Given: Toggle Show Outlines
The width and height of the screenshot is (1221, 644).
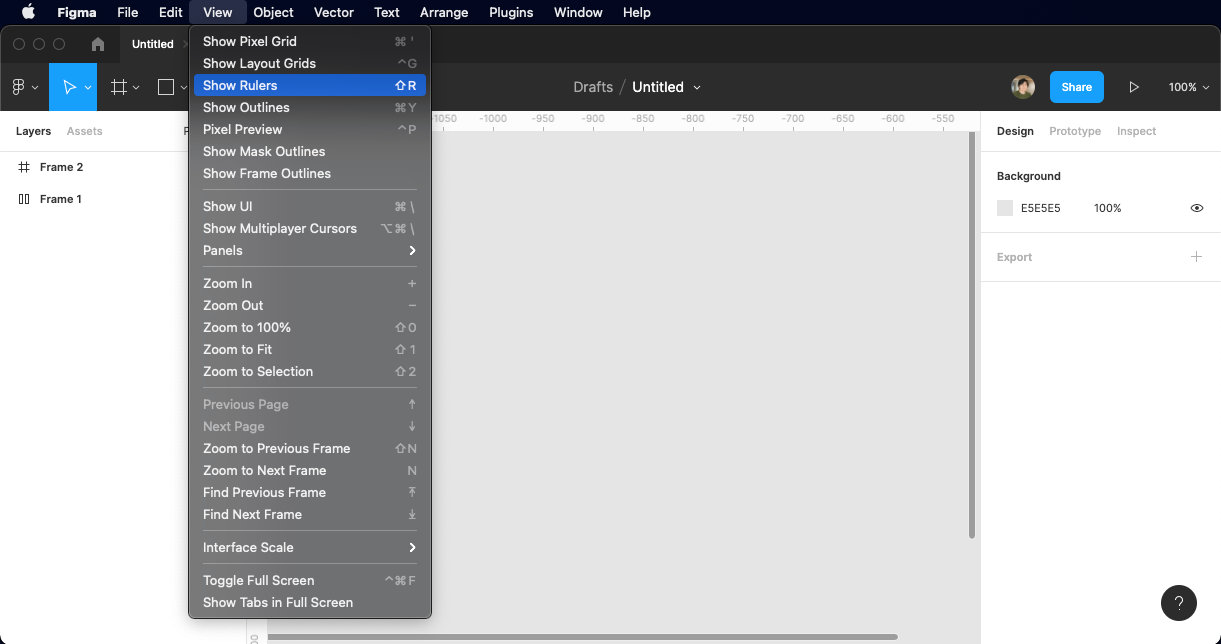Looking at the screenshot, I should (x=310, y=107).
